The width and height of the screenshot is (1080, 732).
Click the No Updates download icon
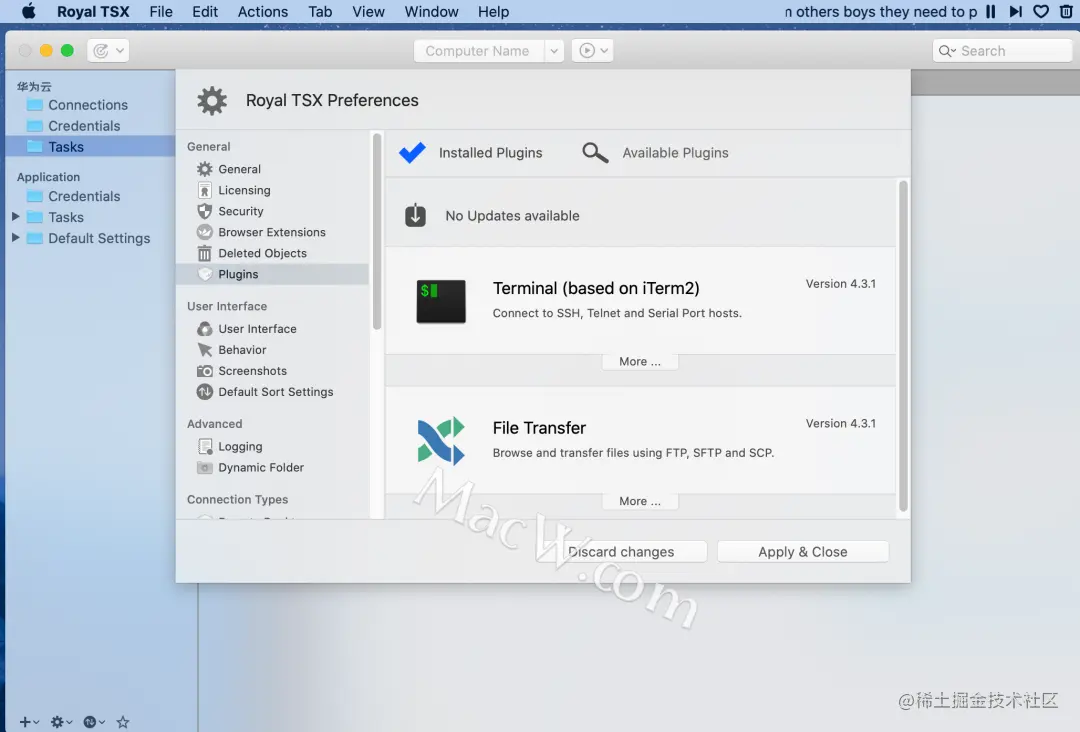(415, 215)
